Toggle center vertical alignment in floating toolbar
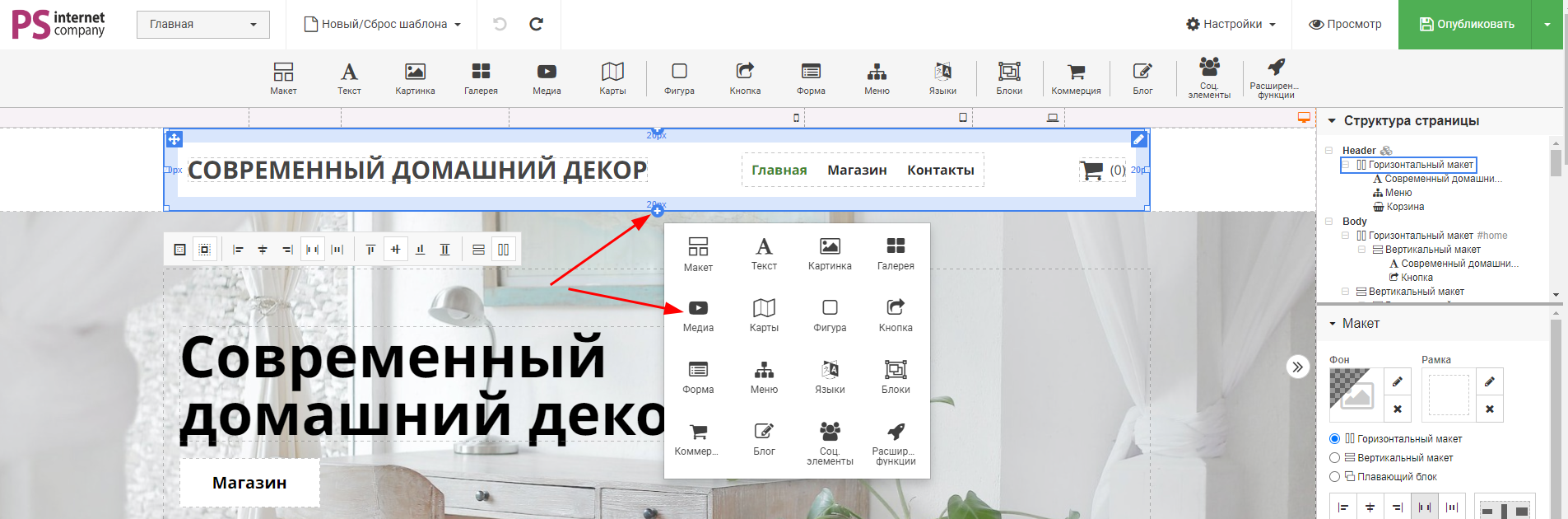Image resolution: width=1568 pixels, height=519 pixels. point(395,250)
